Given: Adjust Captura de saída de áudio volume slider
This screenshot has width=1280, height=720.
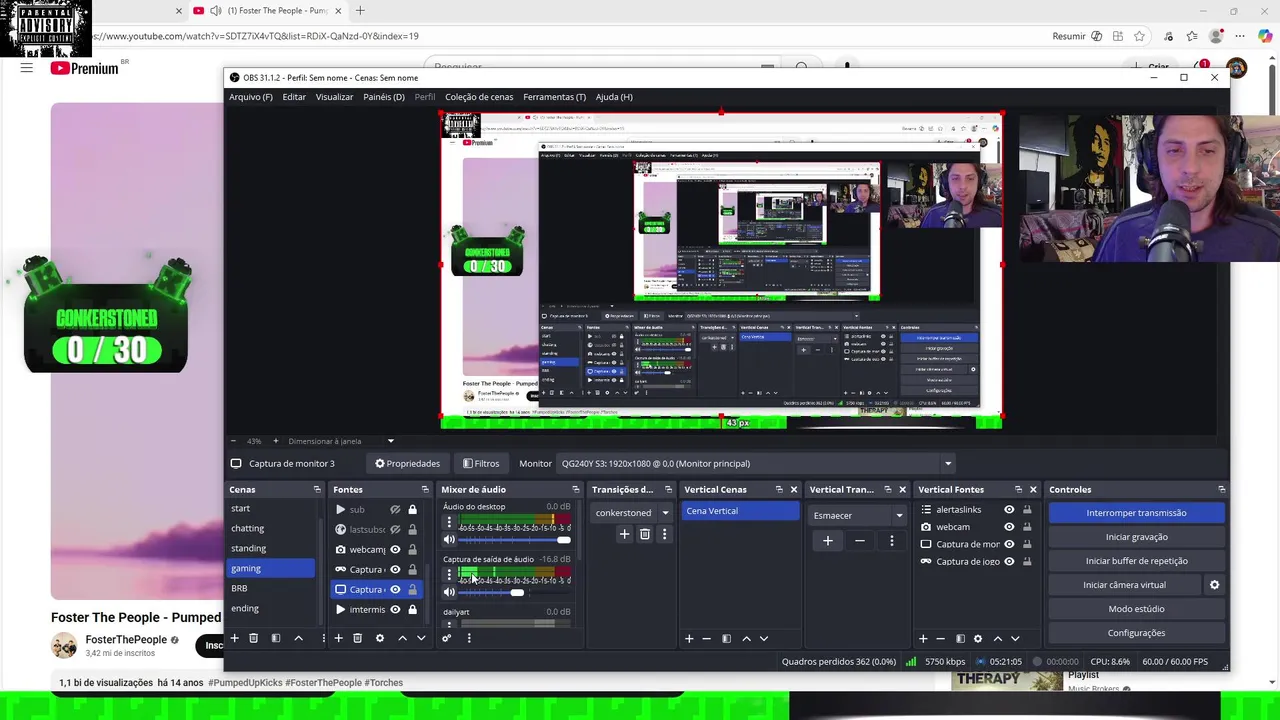Looking at the screenshot, I should 515,593.
